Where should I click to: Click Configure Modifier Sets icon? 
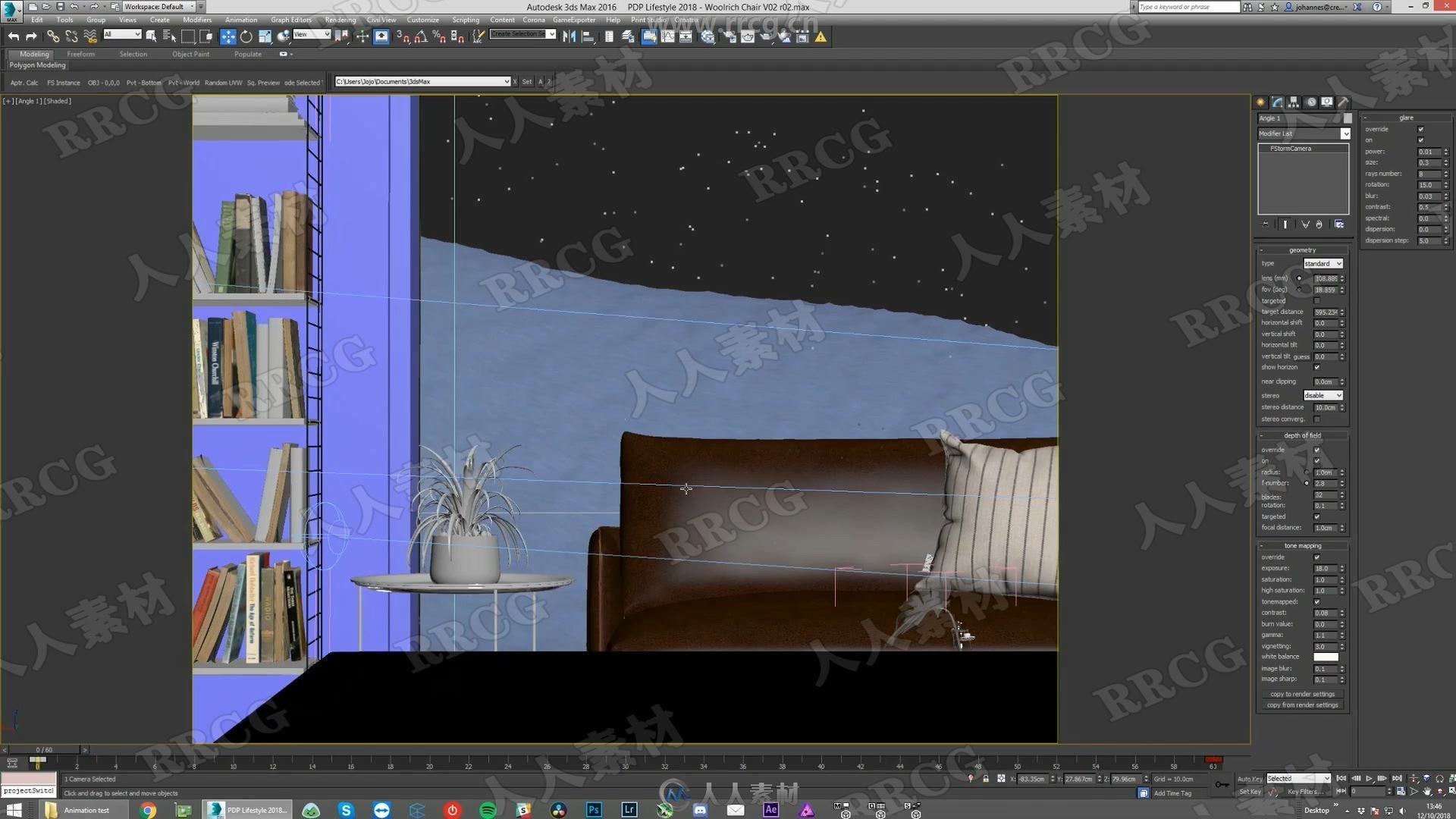point(1339,224)
